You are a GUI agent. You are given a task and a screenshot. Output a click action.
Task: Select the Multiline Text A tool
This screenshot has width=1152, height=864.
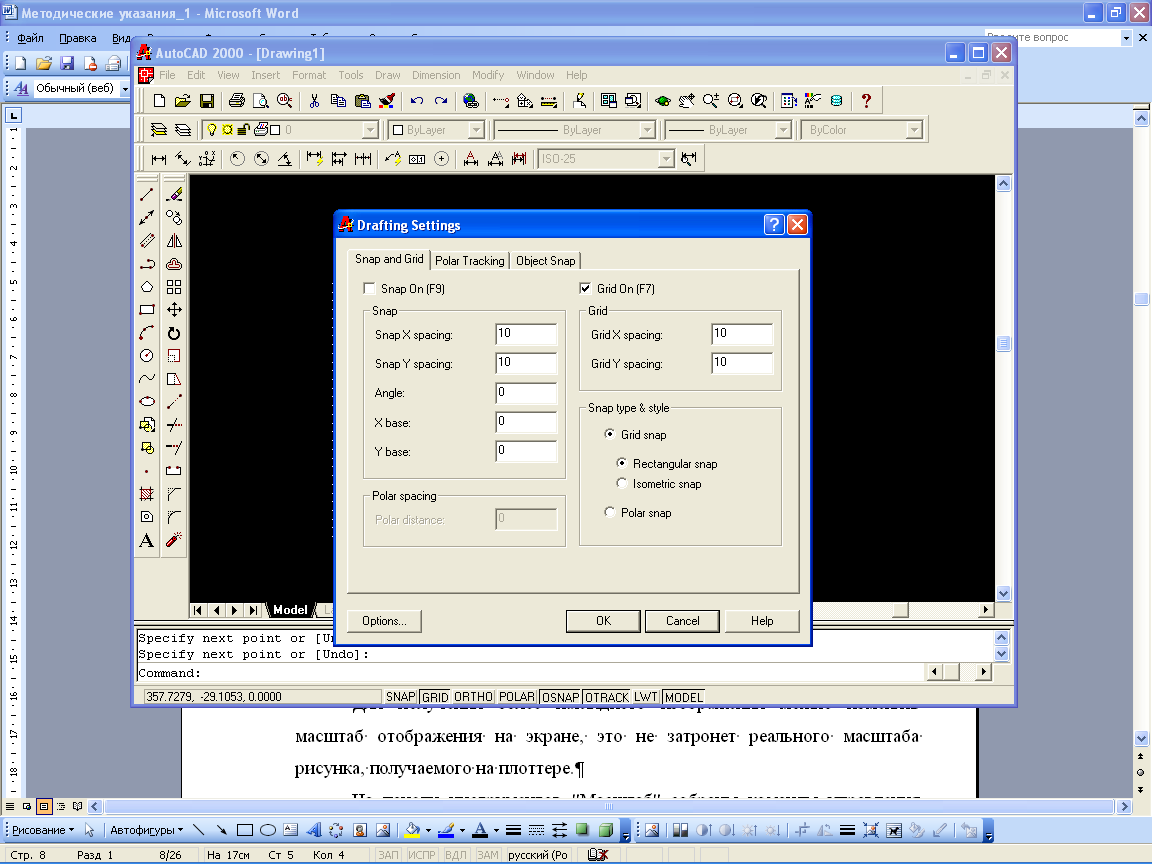[147, 540]
